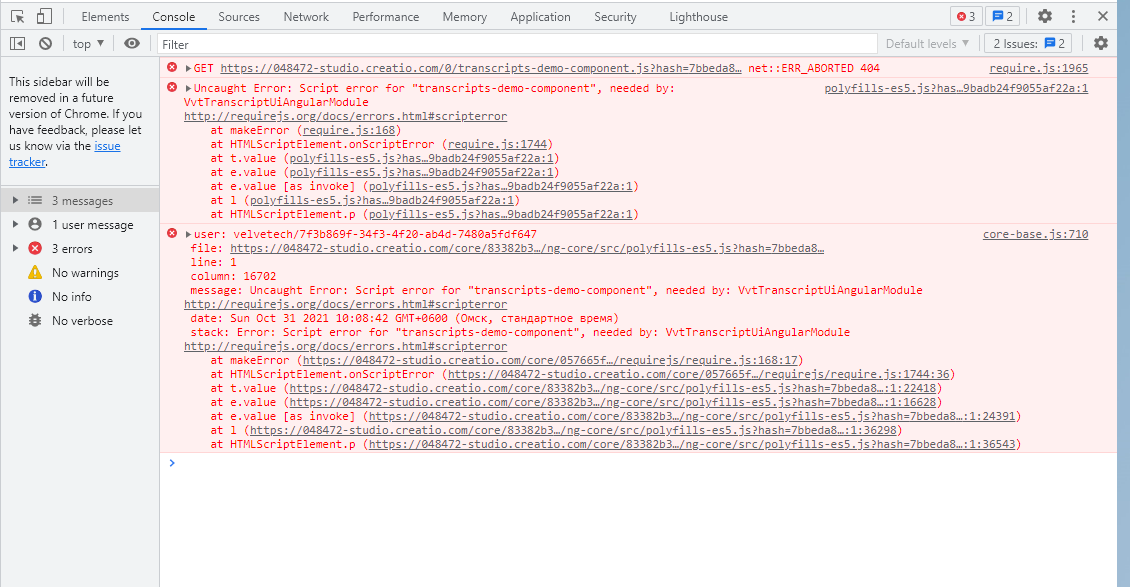Open the Performance tab
1130x587 pixels.
point(386,17)
